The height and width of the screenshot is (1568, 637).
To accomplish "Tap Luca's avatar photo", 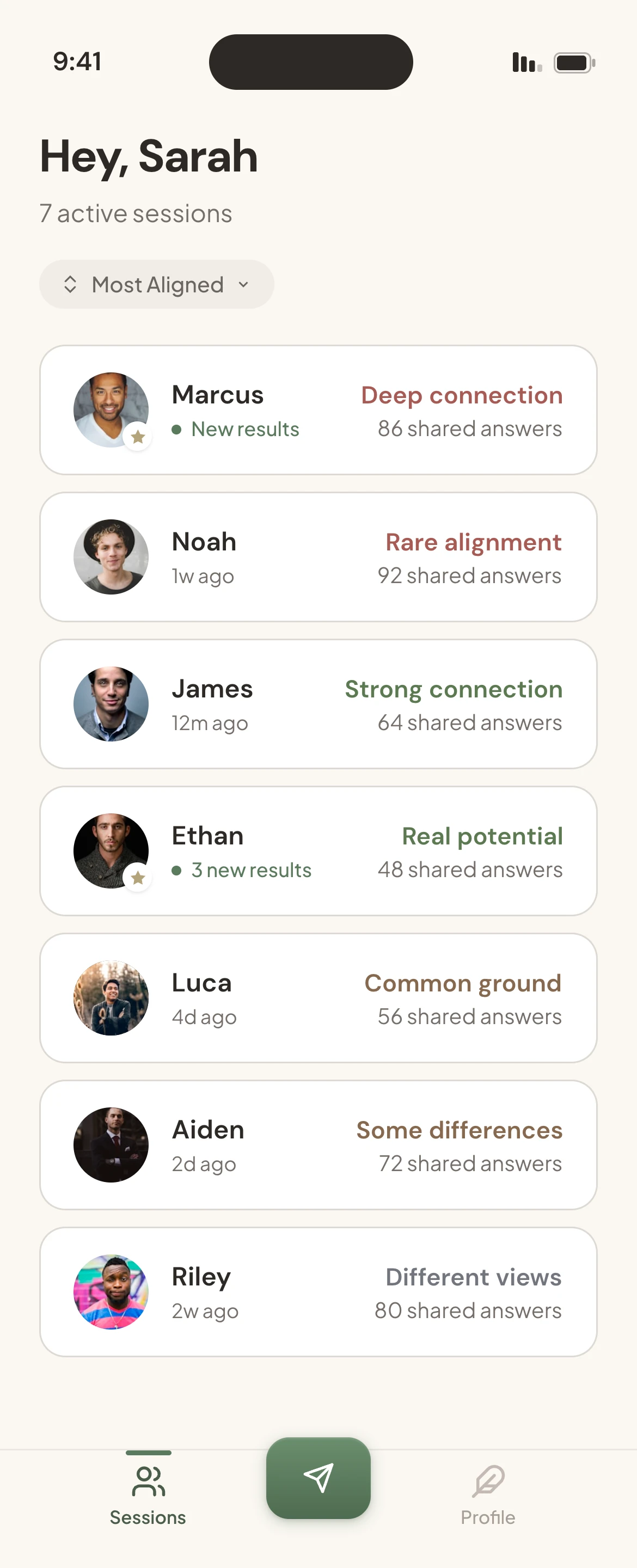I will (x=110, y=997).
